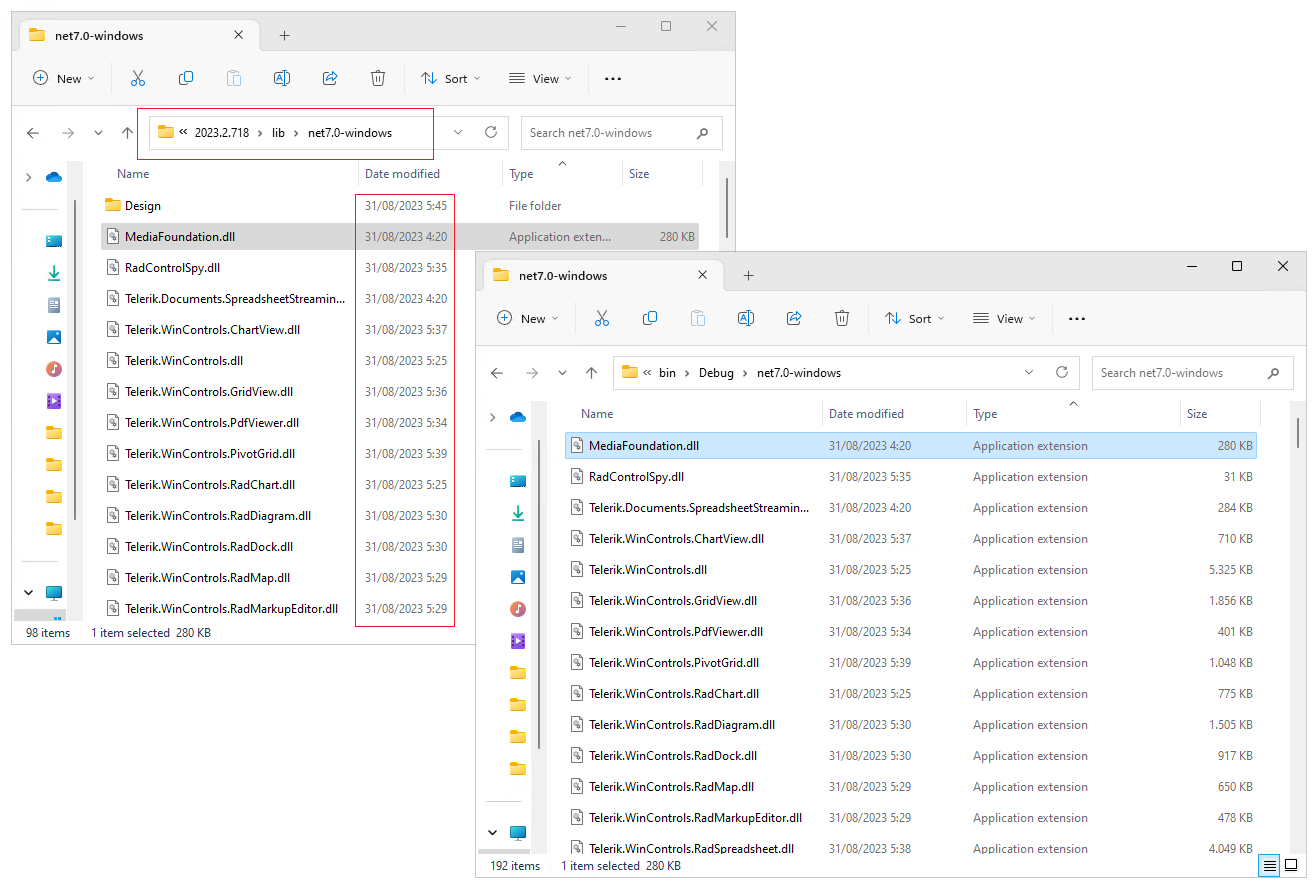Go up one folder in the Debug window

[x=591, y=373]
